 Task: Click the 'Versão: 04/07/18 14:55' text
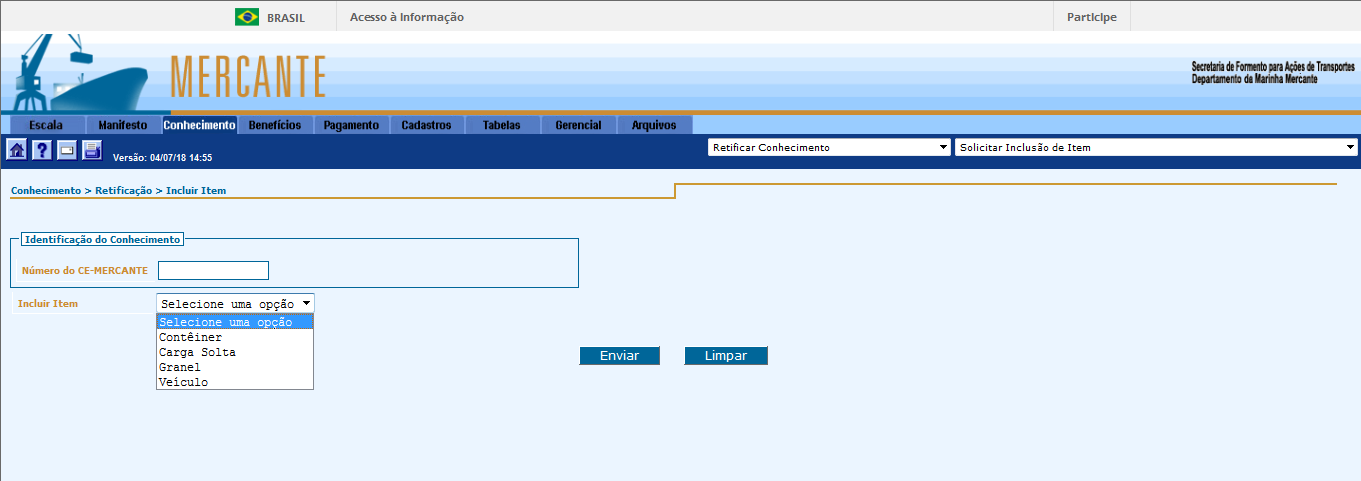coord(163,158)
